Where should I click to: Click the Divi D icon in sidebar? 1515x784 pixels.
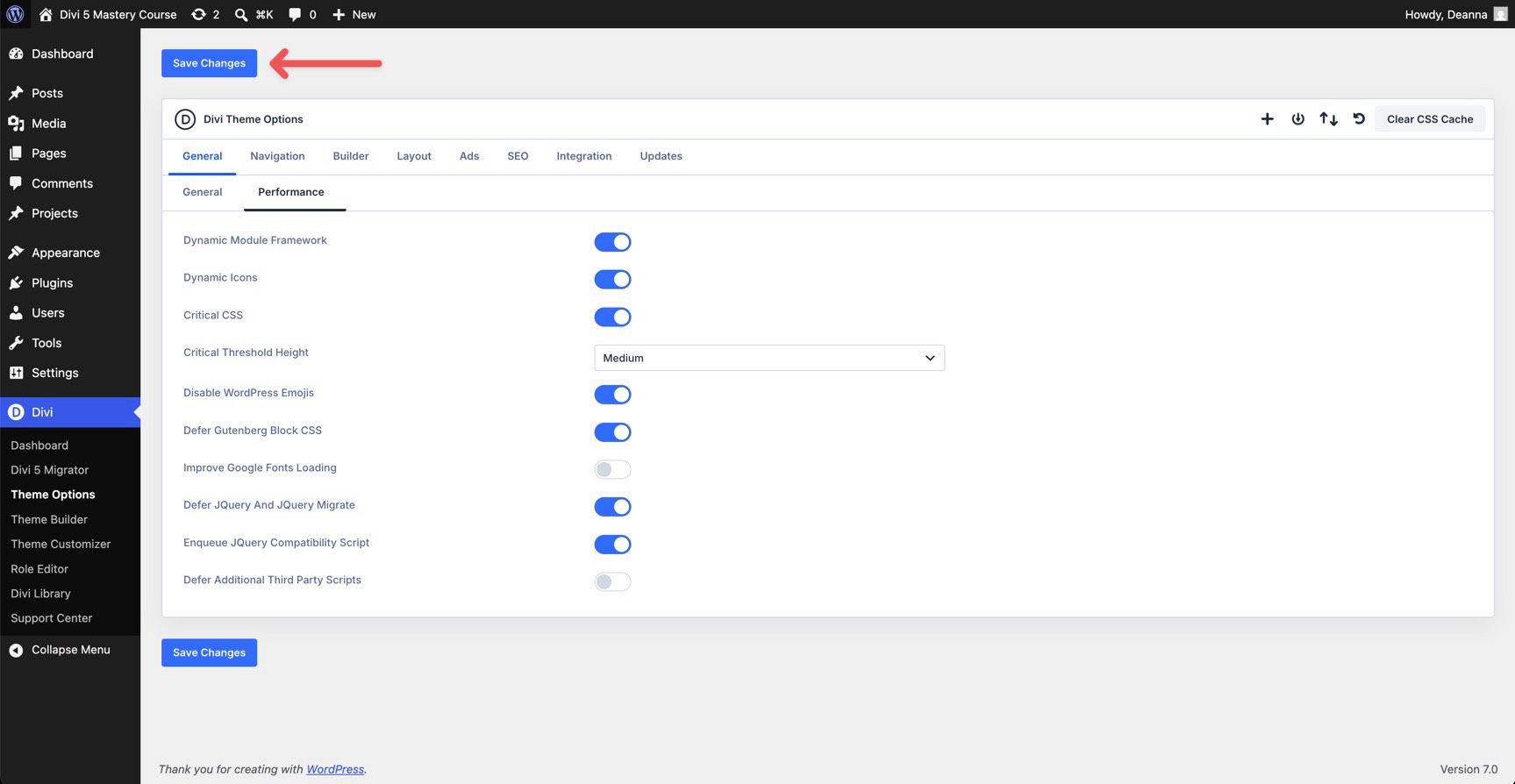(x=16, y=412)
